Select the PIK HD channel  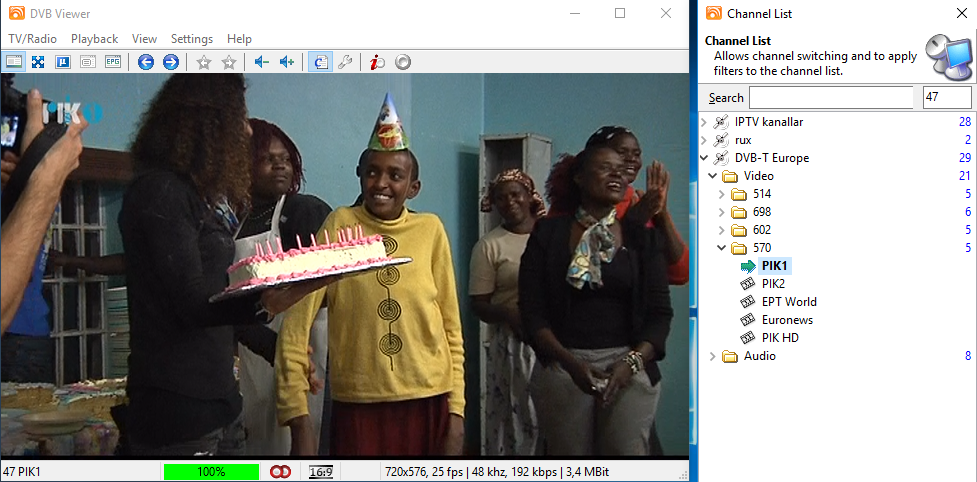click(x=780, y=338)
